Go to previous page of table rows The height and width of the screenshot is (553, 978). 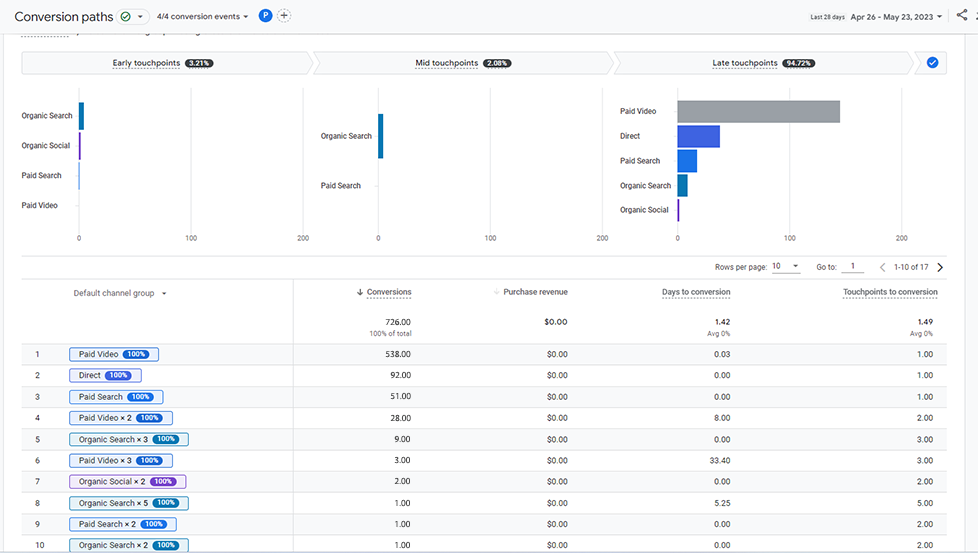tap(882, 267)
